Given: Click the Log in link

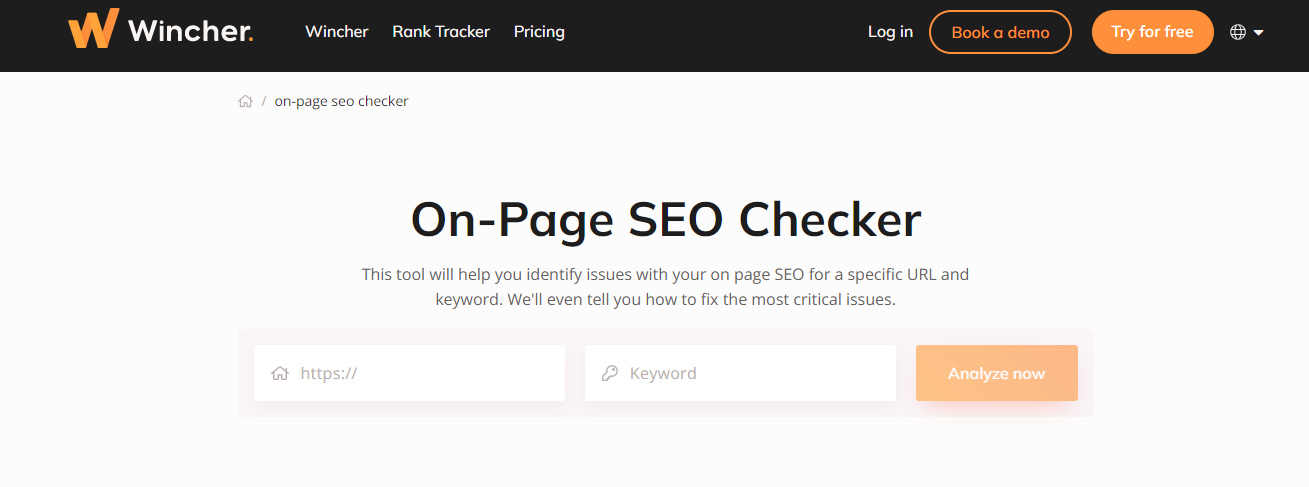Looking at the screenshot, I should [x=890, y=32].
